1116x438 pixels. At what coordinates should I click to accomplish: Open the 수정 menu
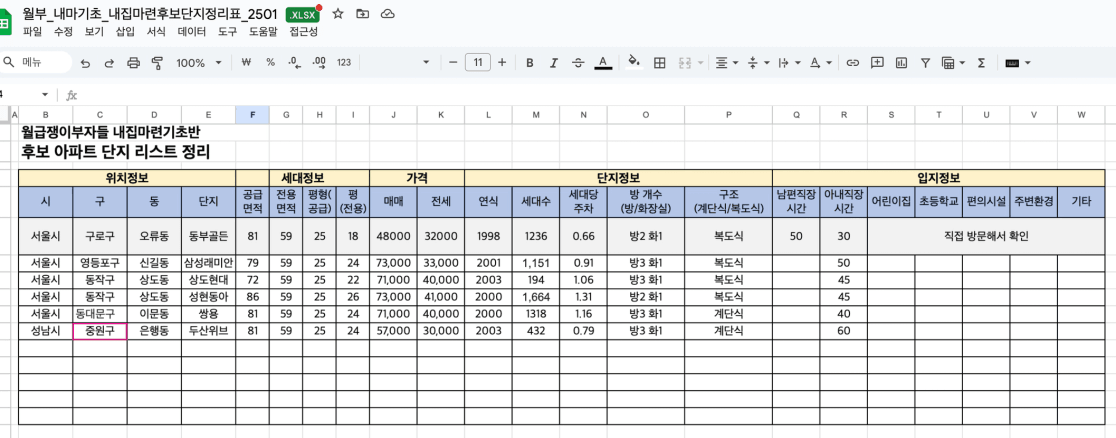coord(63,31)
